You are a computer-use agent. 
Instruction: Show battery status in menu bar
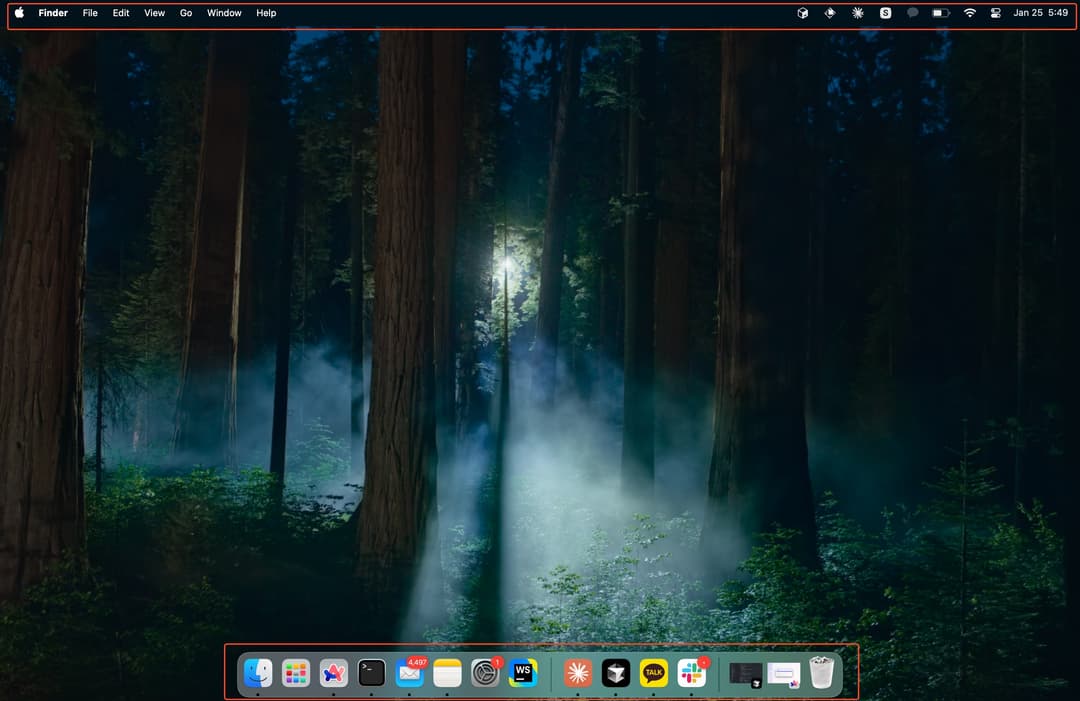pos(941,13)
